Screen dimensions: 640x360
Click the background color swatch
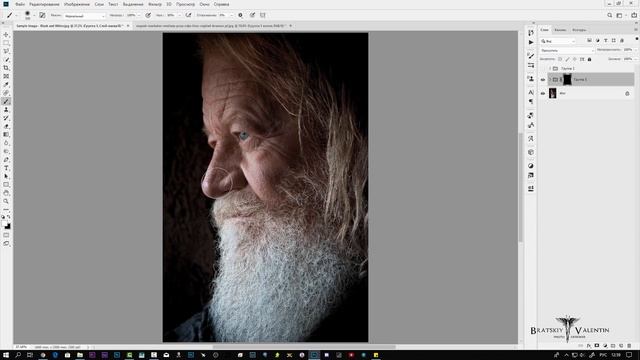click(8, 227)
